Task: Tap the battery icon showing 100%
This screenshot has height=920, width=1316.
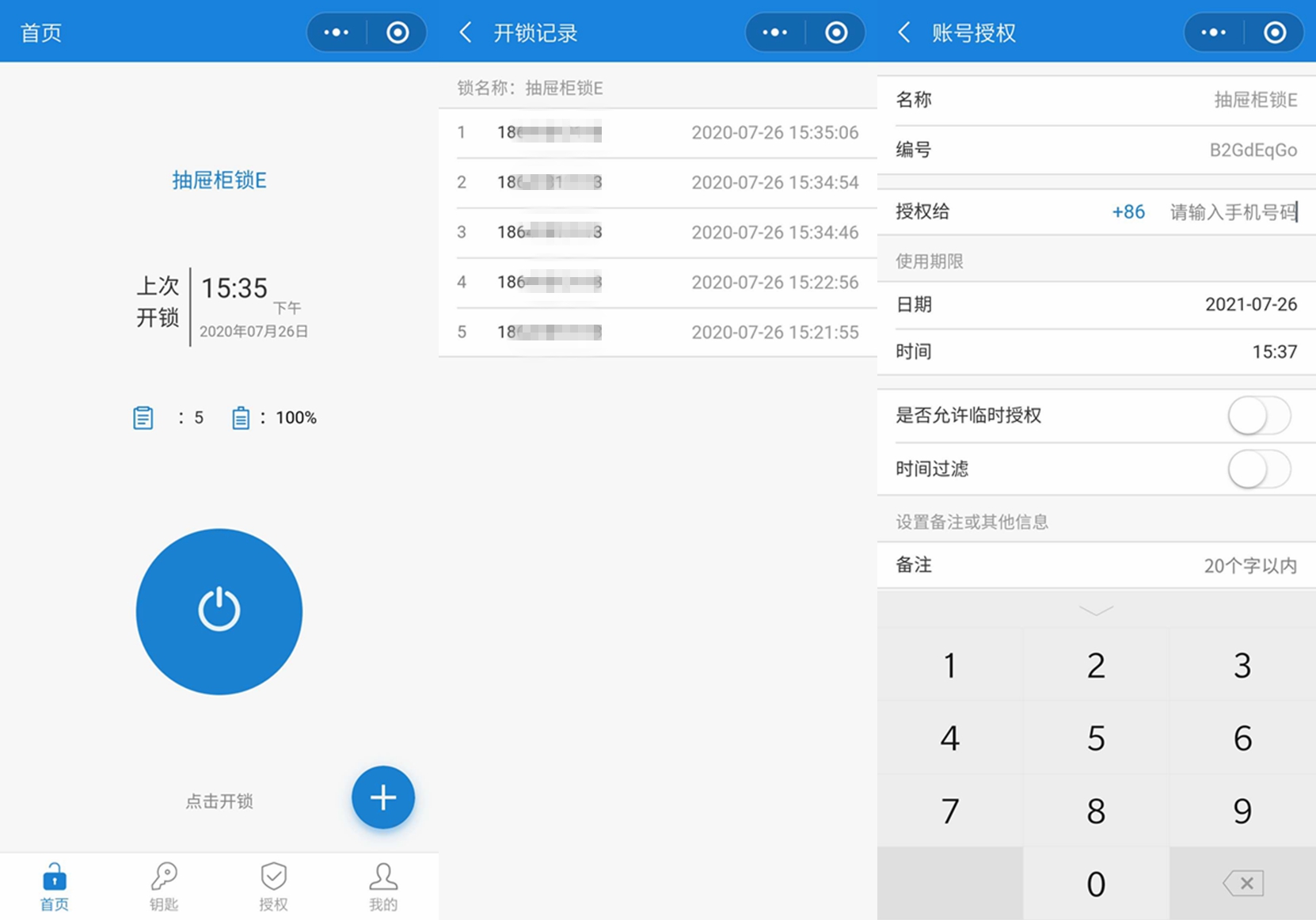Action: tap(241, 416)
